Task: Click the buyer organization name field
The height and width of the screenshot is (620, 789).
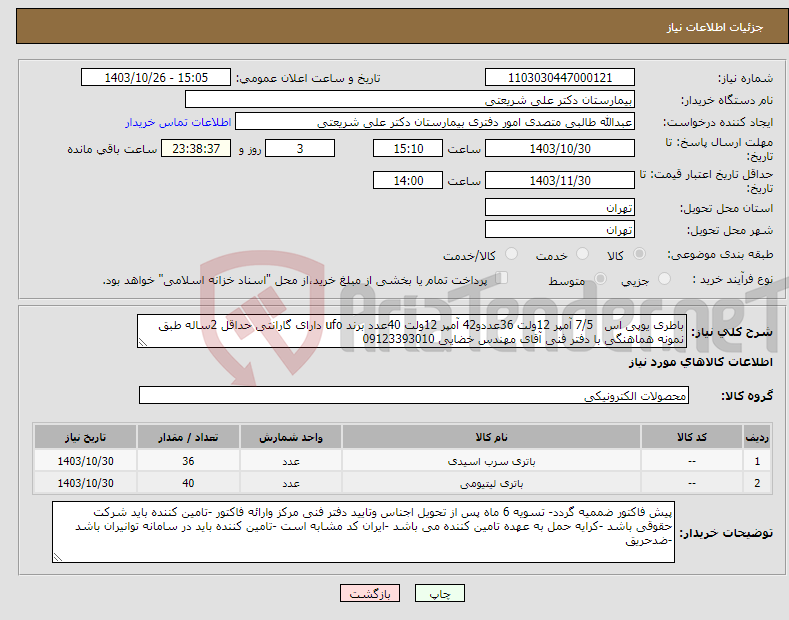Action: (410, 100)
